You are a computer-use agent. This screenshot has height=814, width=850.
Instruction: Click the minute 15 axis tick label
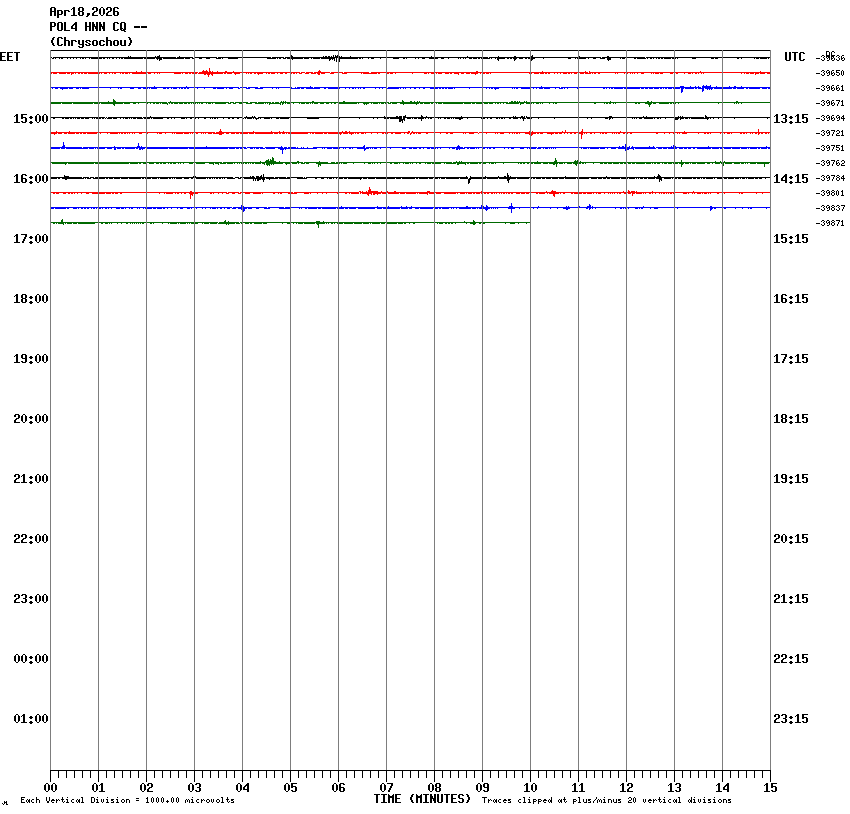pos(770,788)
